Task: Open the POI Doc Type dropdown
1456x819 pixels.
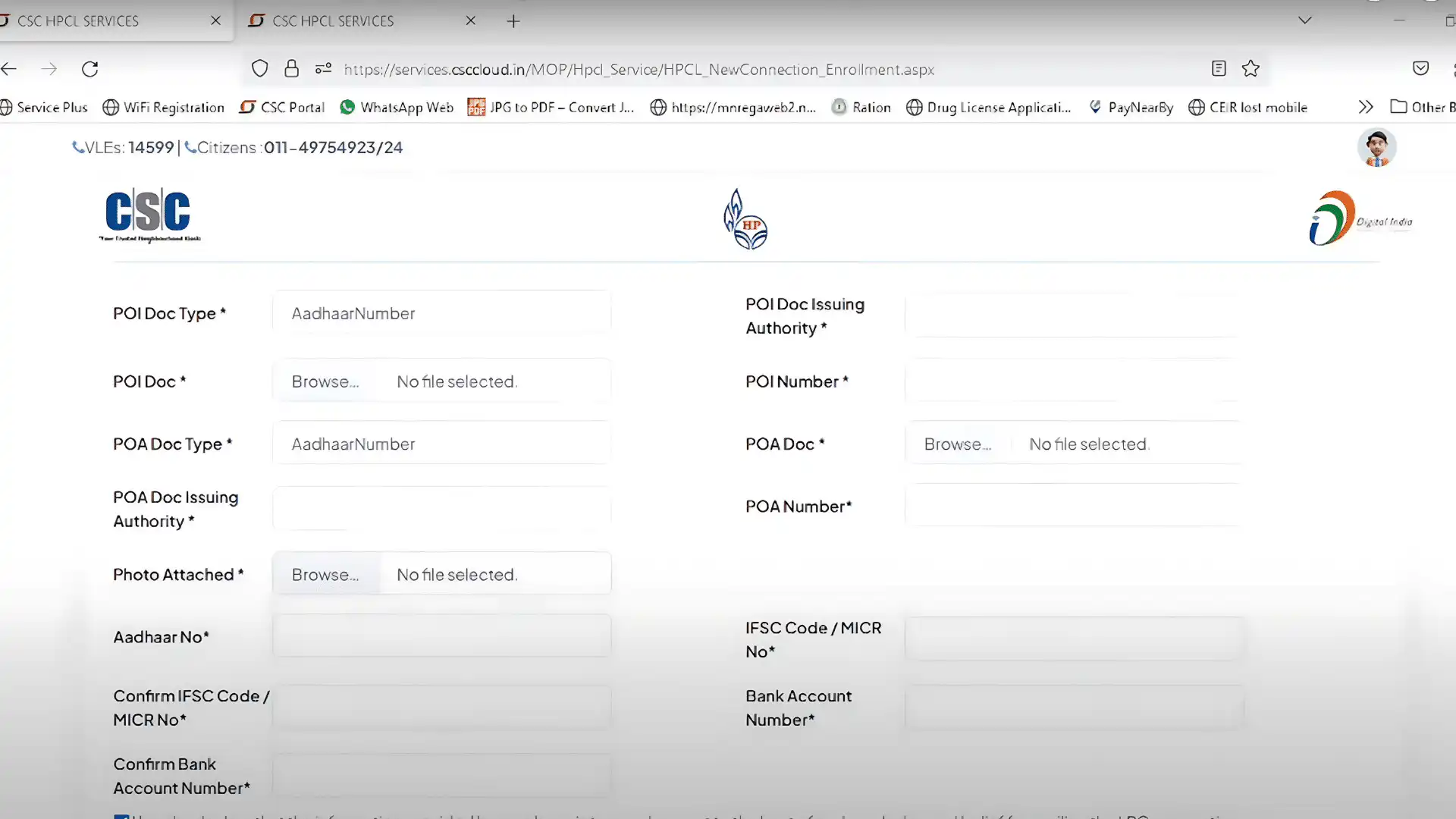Action: (x=442, y=312)
